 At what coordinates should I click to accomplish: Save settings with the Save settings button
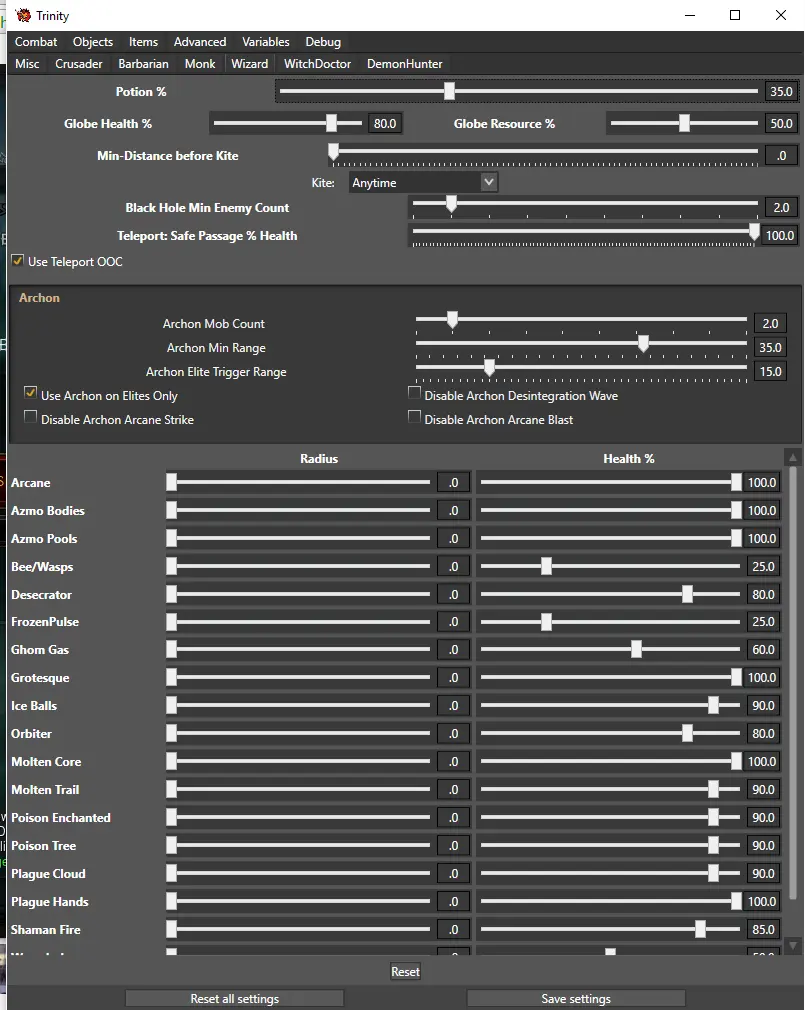(576, 998)
